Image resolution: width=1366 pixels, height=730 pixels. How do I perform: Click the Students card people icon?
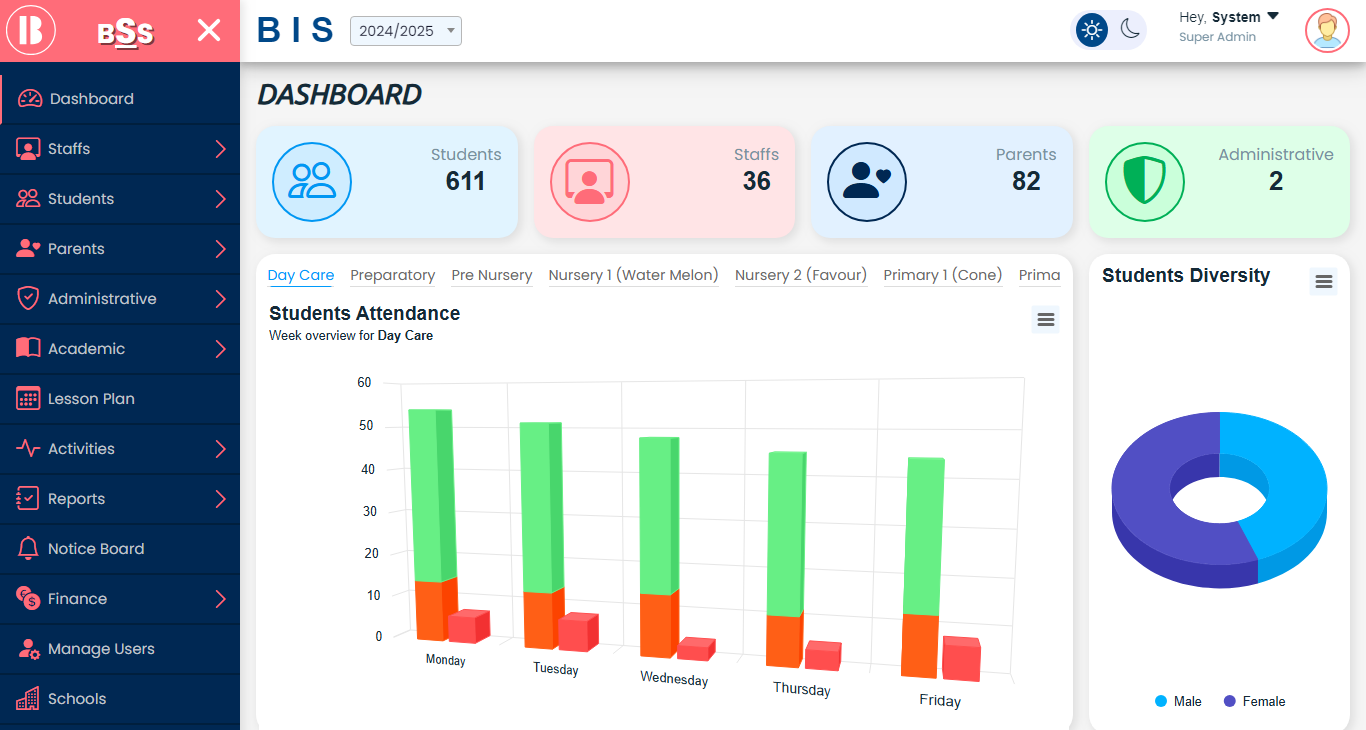pos(312,182)
